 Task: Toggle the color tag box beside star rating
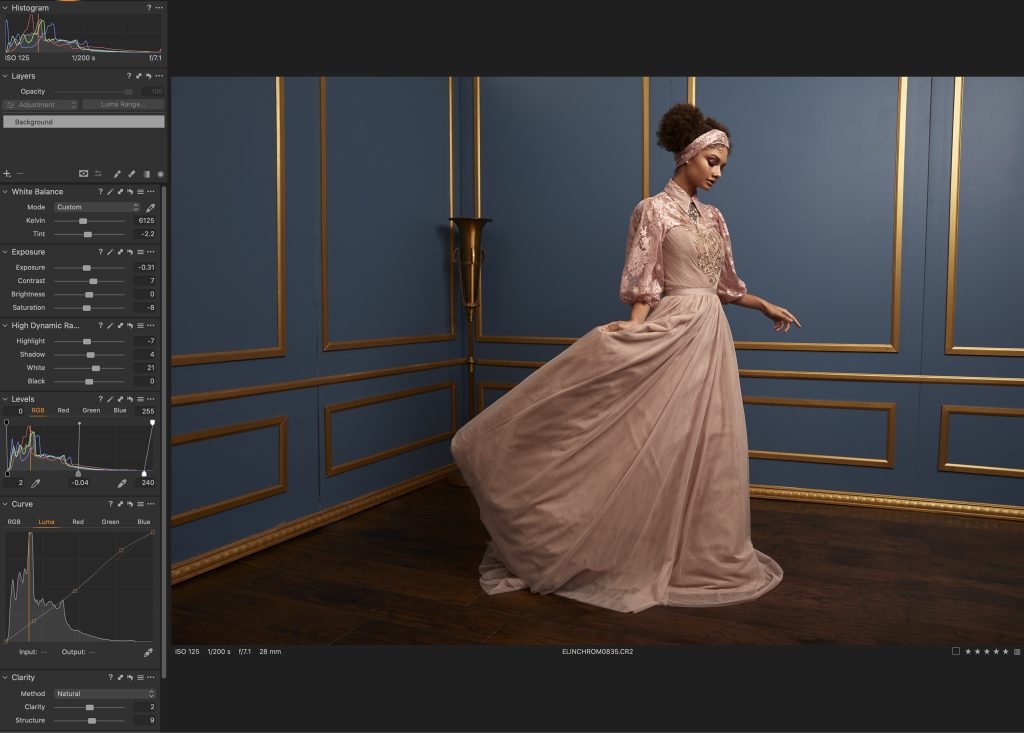click(x=956, y=651)
